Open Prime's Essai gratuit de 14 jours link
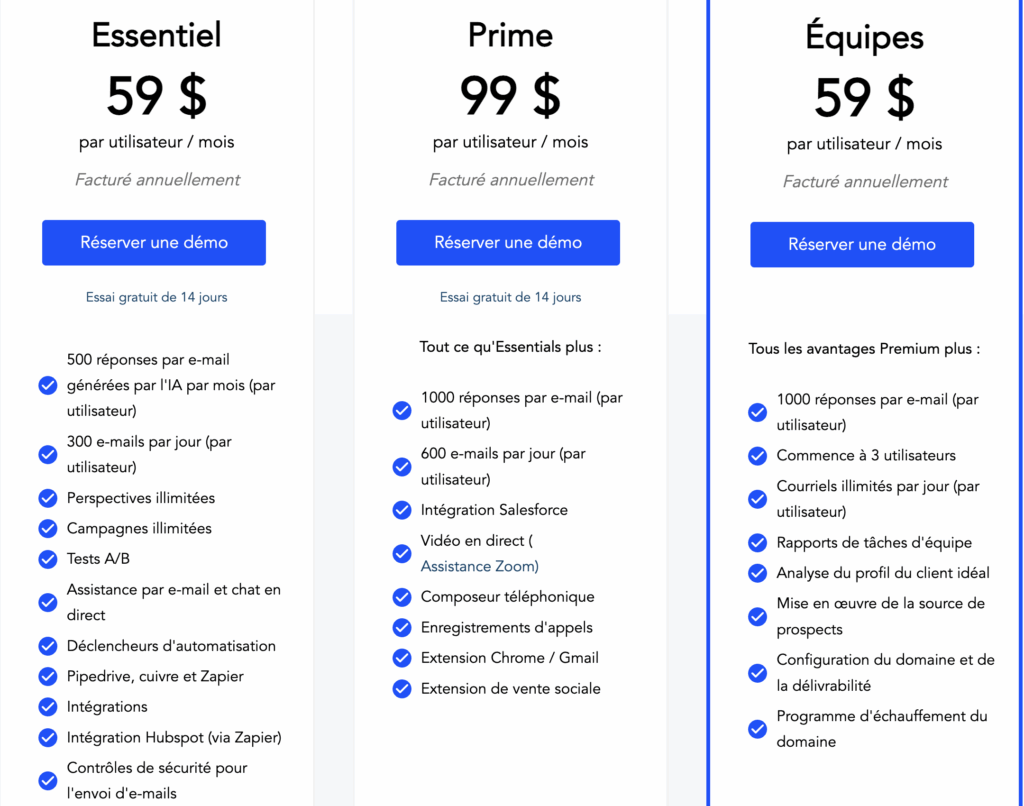The image size is (1024, 806). click(510, 297)
